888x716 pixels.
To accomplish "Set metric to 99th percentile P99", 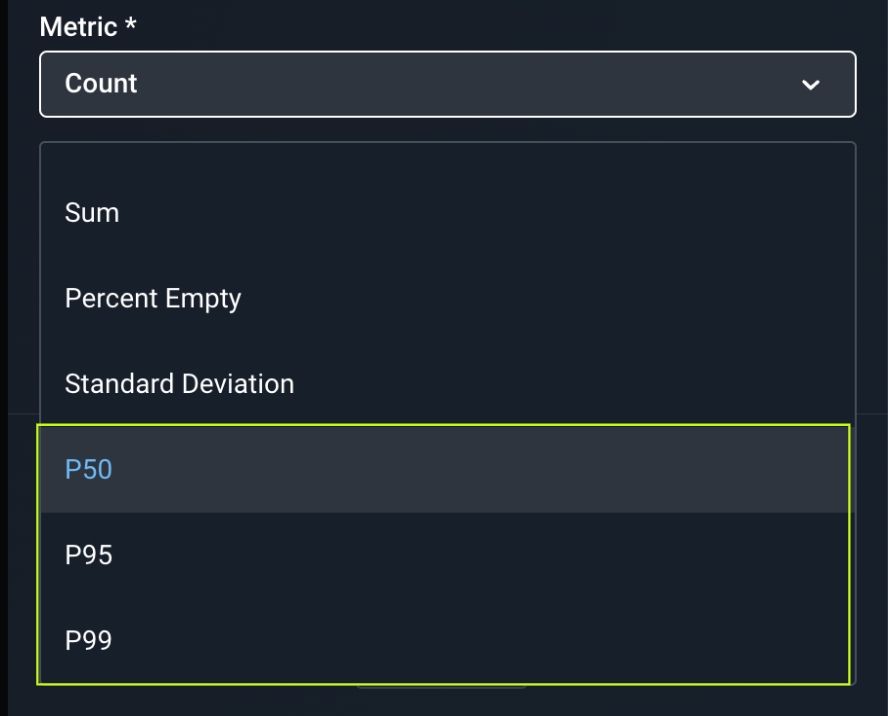I will tap(89, 641).
